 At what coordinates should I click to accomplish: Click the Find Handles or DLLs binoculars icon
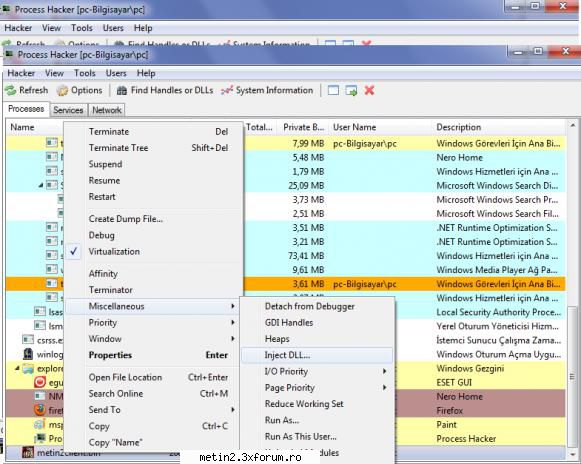pos(122,90)
